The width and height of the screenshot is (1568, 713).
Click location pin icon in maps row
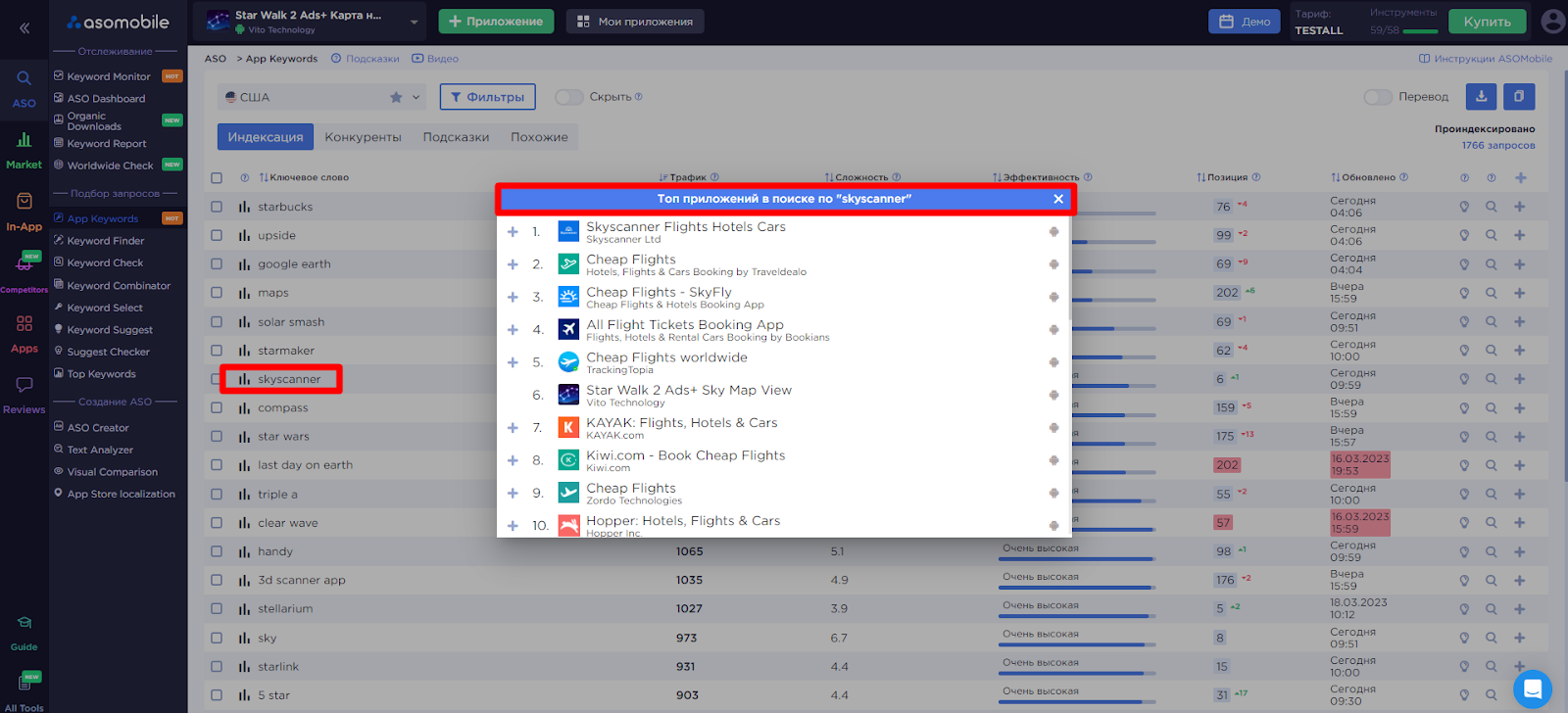coord(1464,293)
